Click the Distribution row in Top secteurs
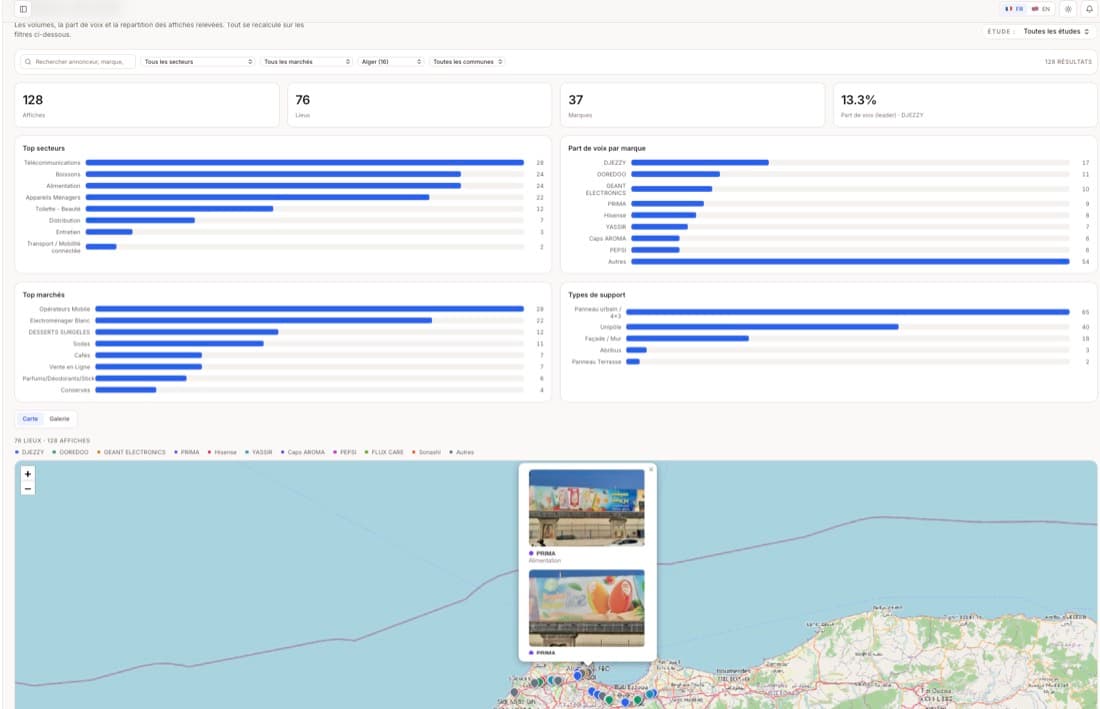This screenshot has width=1100, height=709. [283, 220]
